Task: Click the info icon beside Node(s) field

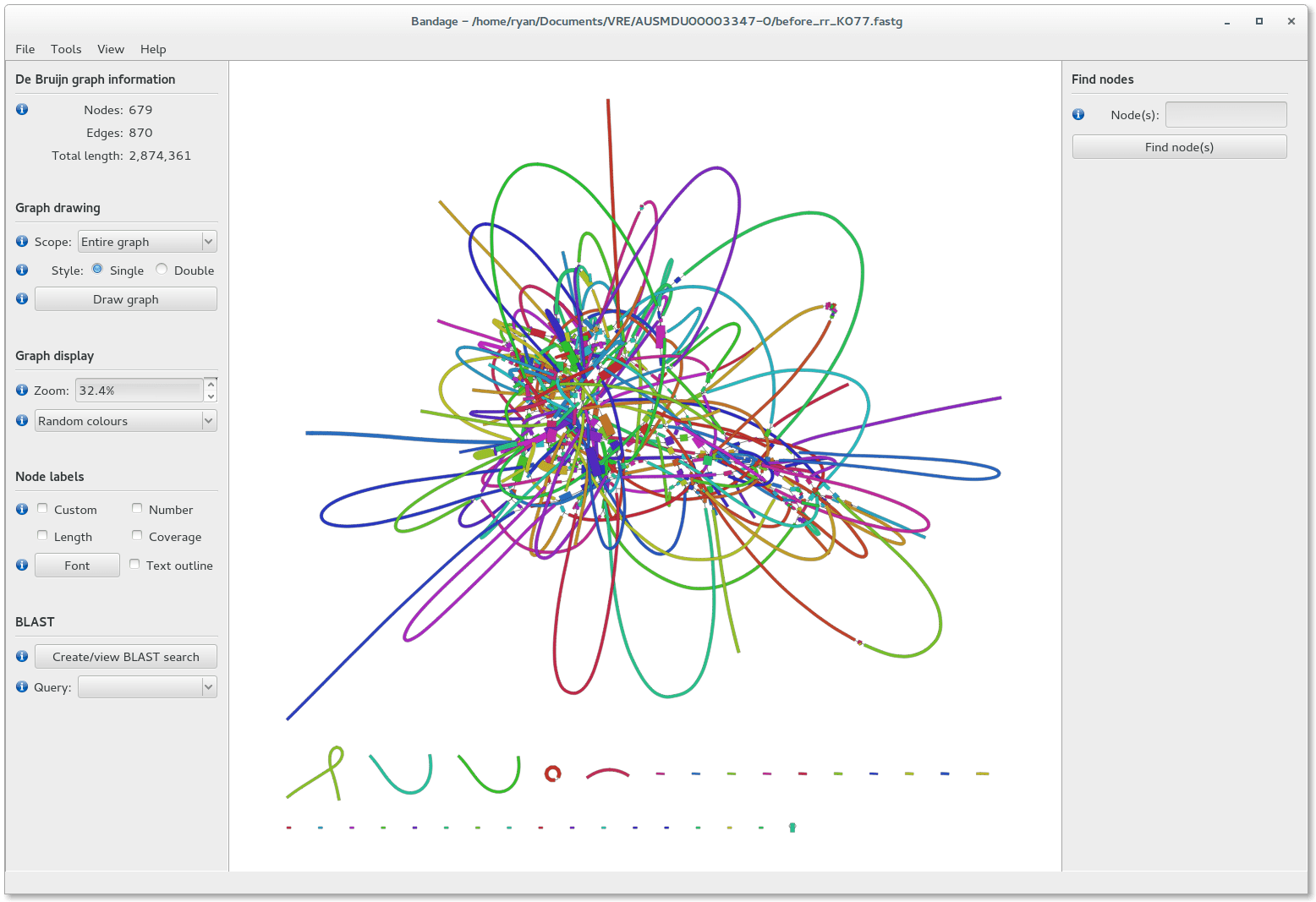Action: (x=1078, y=114)
